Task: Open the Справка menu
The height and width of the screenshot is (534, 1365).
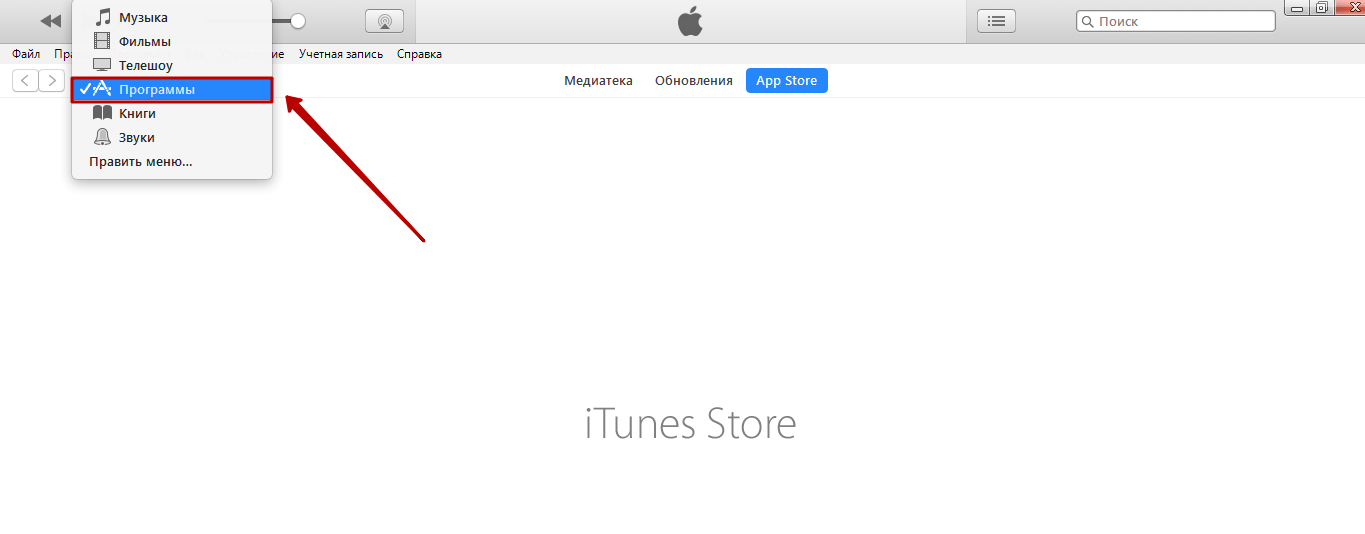Action: click(419, 54)
